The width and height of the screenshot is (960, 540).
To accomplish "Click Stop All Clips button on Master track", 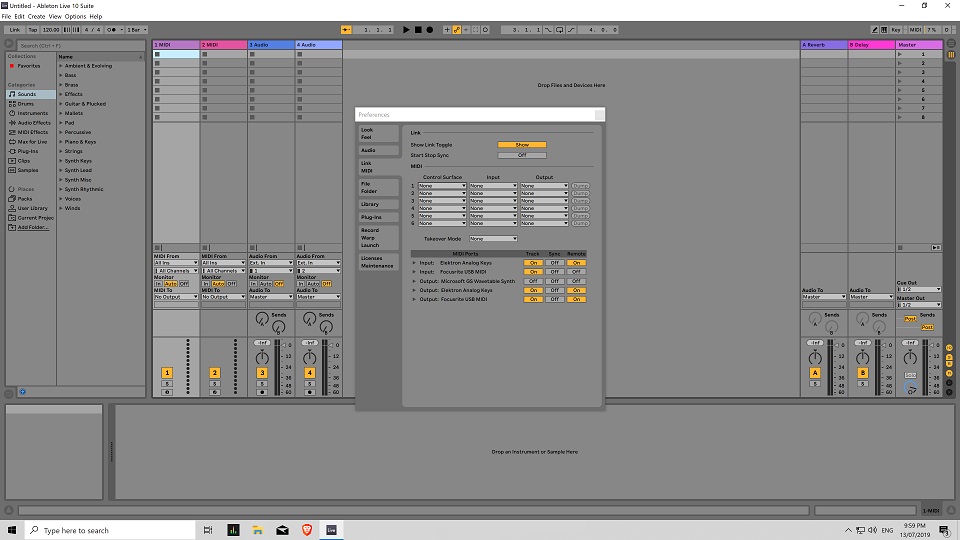I will click(900, 248).
